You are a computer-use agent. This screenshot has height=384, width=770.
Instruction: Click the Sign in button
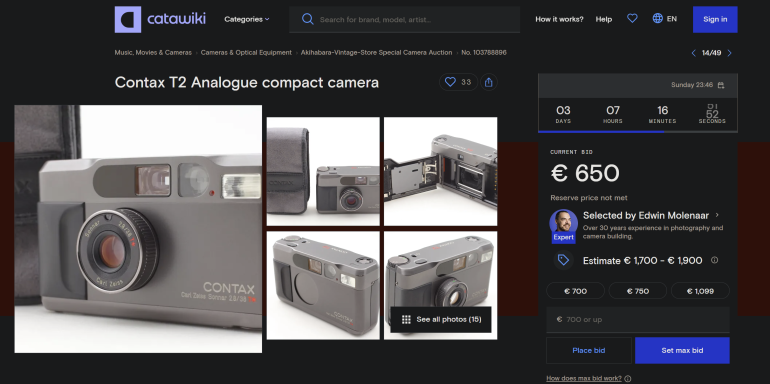pos(715,20)
